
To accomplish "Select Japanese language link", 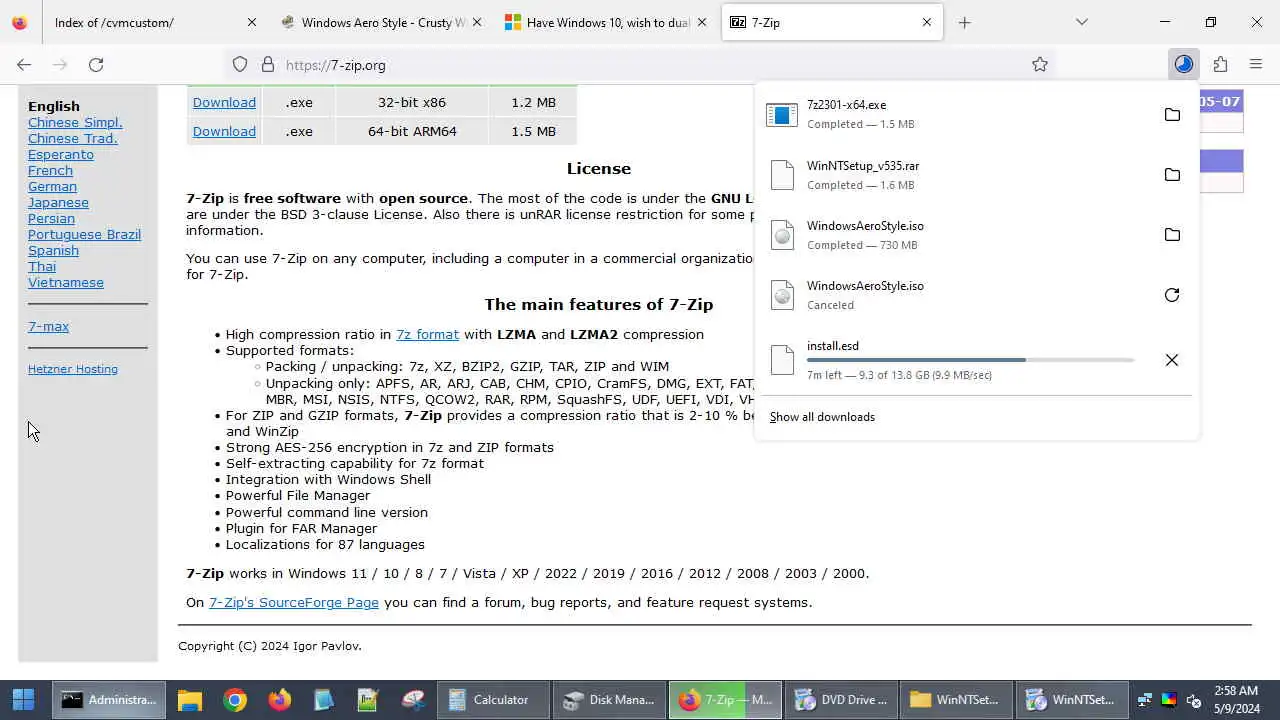I will point(58,202).
